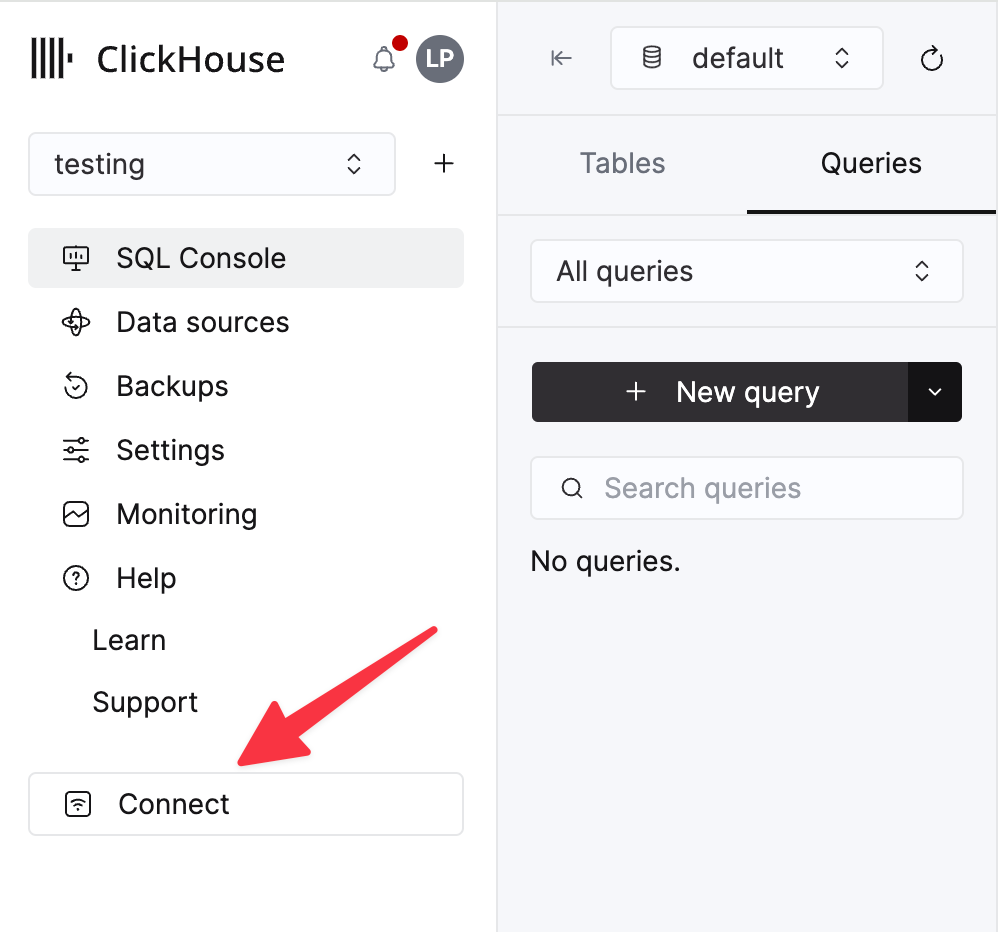The image size is (998, 932).
Task: Click the database icon next to default
Action: 651,58
